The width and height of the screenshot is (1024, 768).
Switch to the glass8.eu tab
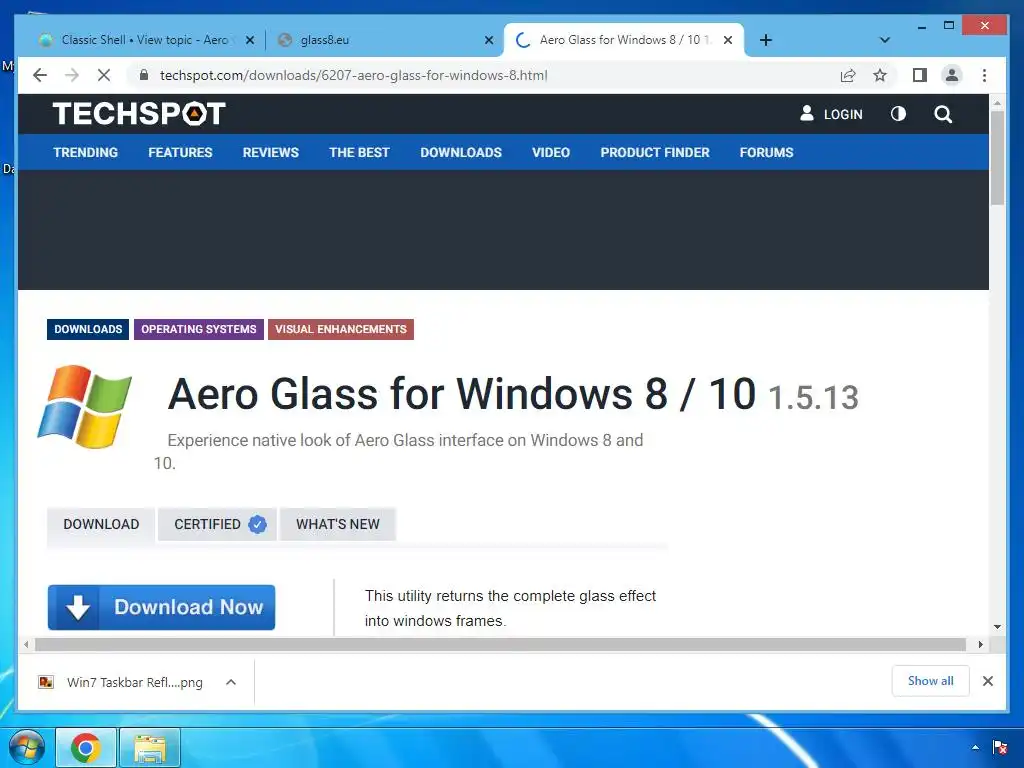(x=384, y=40)
